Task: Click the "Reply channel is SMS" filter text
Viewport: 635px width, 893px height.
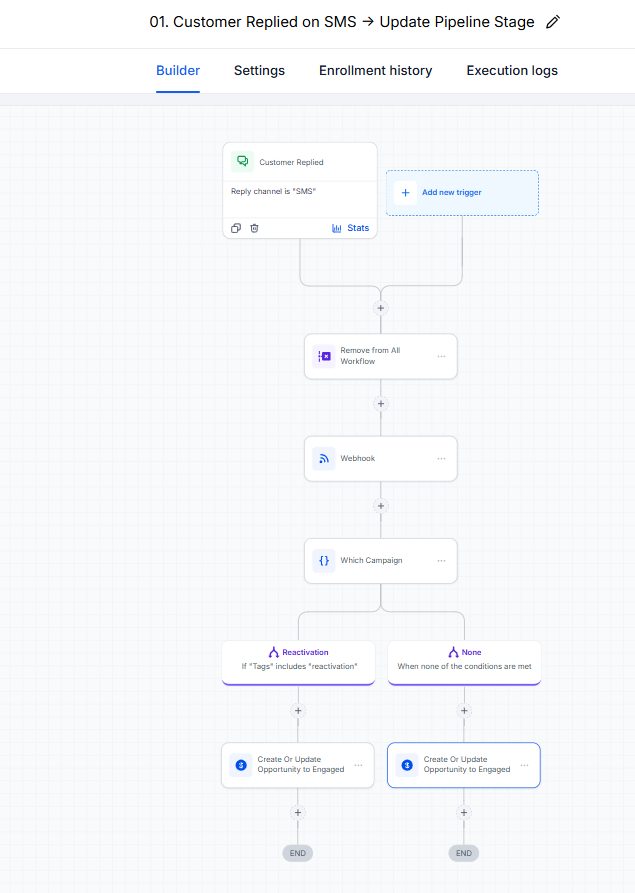Action: tap(273, 191)
